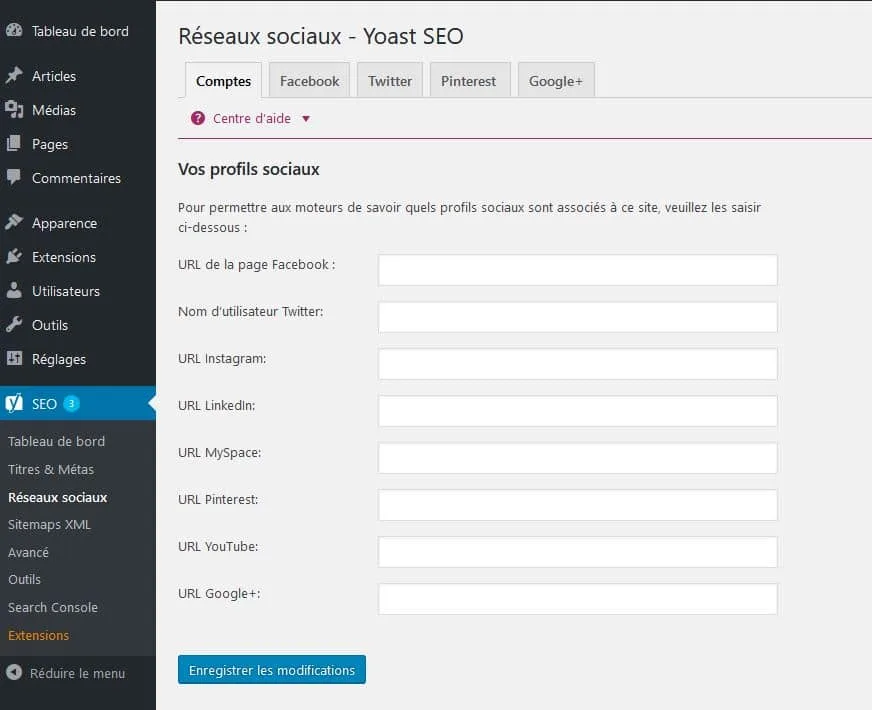Viewport: 872px width, 710px height.
Task: Click the Pages icon in sidebar
Action: coord(14,143)
